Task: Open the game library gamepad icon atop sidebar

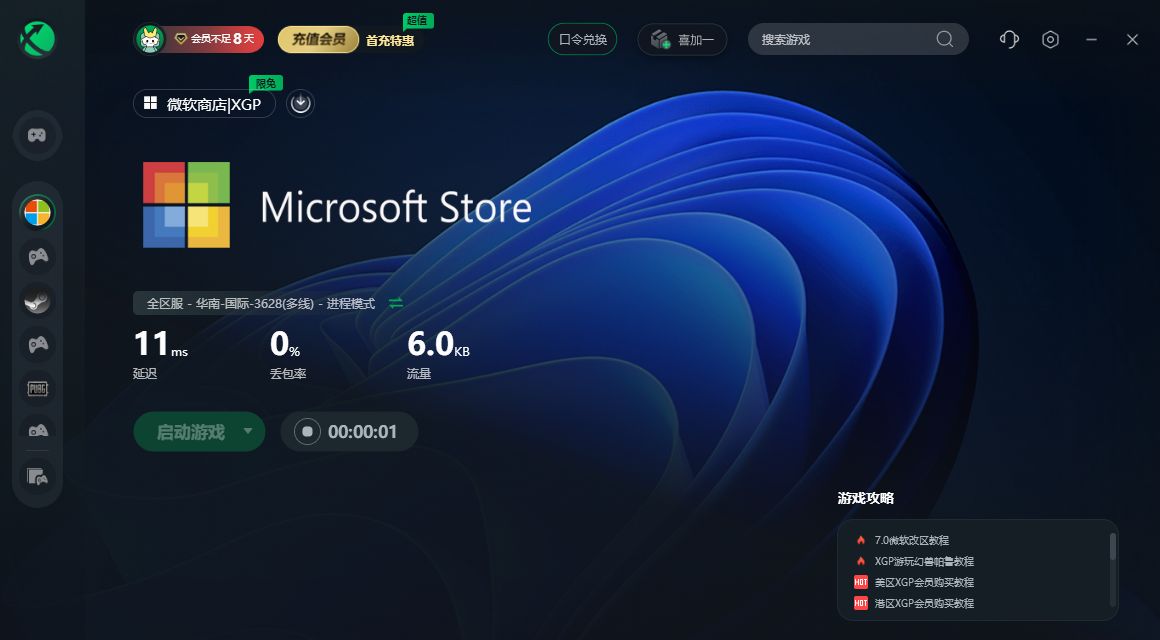Action: [37, 135]
